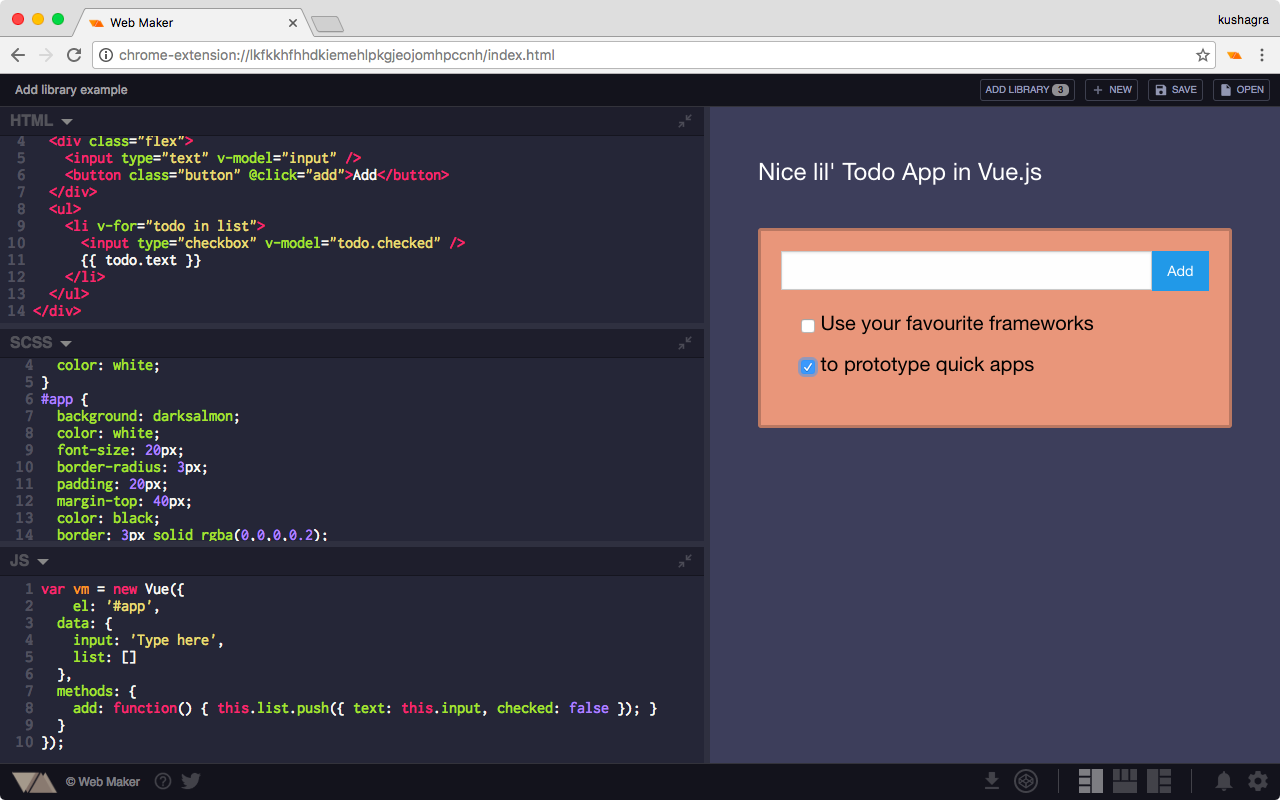The width and height of the screenshot is (1280, 800).
Task: Select the Web Maker browser tab
Action: click(x=192, y=22)
